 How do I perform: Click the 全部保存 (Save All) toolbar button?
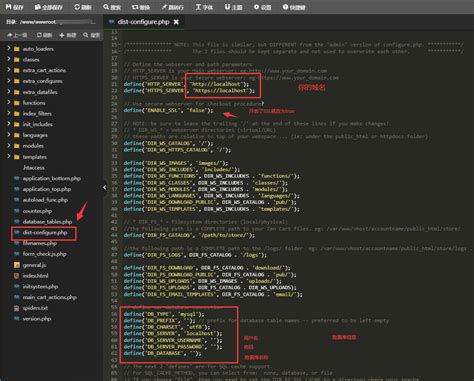tap(49, 7)
